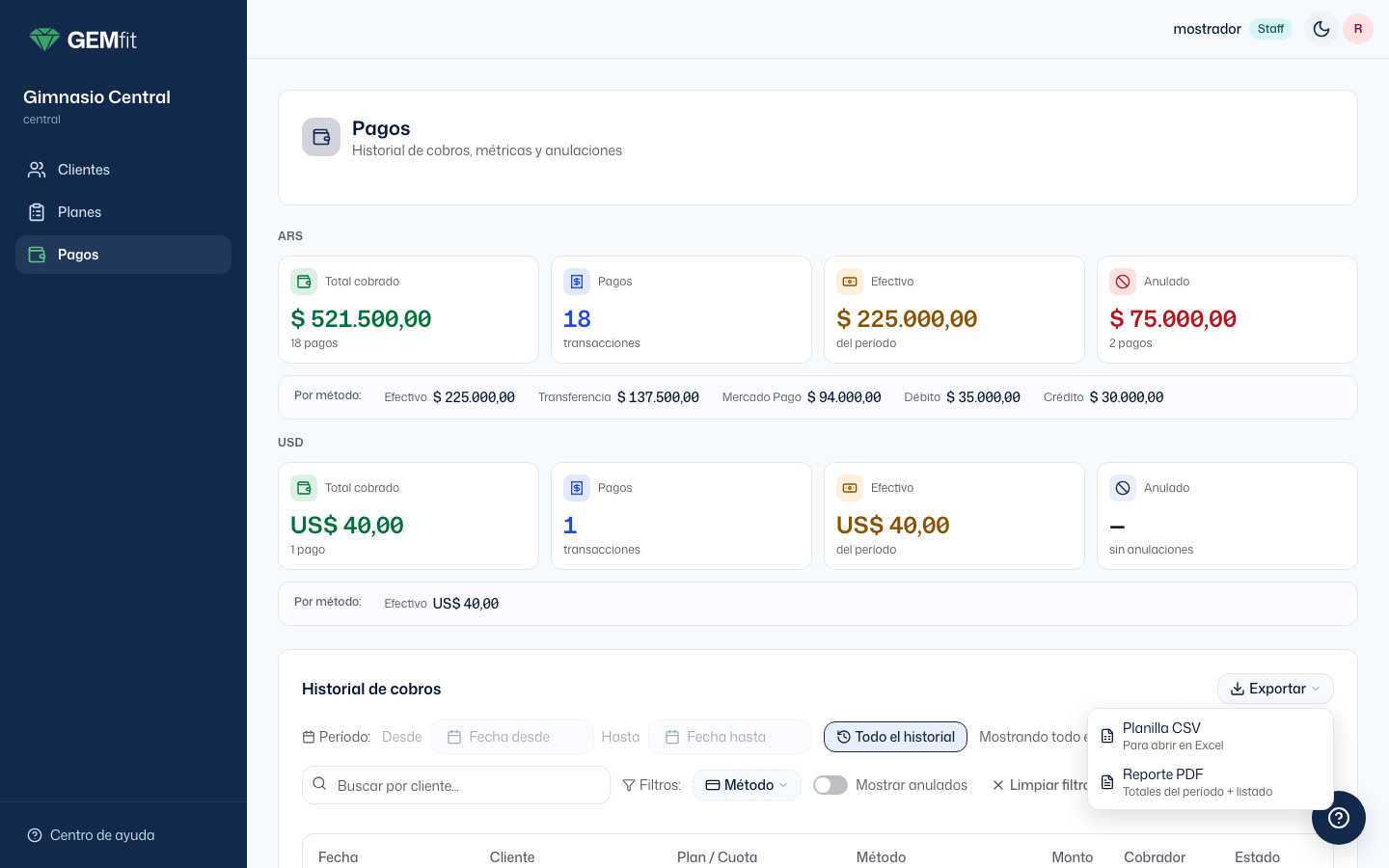1389x868 pixels.
Task: Toggle the Mostrar anulados switch
Action: [831, 785]
